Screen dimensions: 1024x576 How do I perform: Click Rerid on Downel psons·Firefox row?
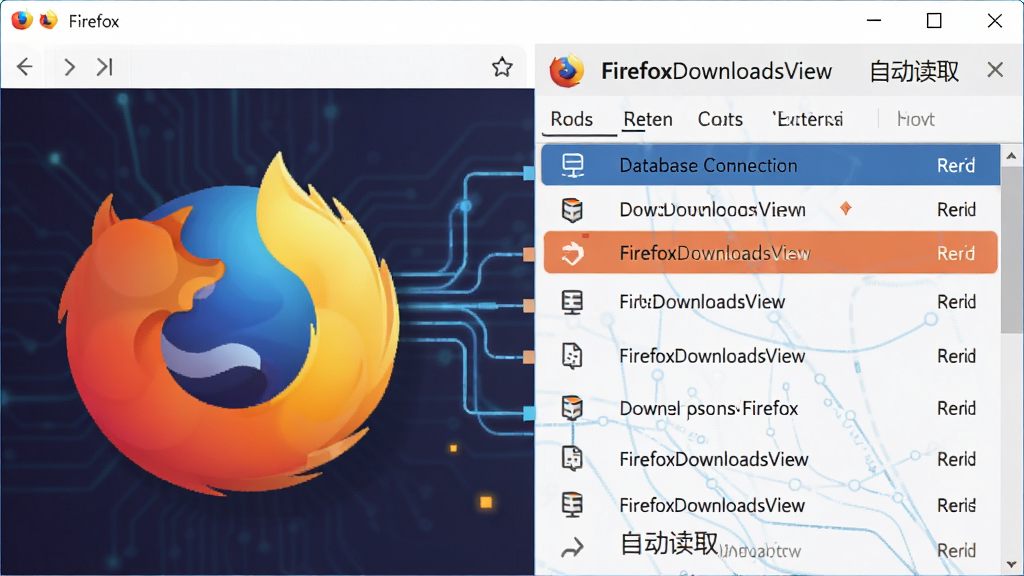pyautogui.click(x=957, y=408)
